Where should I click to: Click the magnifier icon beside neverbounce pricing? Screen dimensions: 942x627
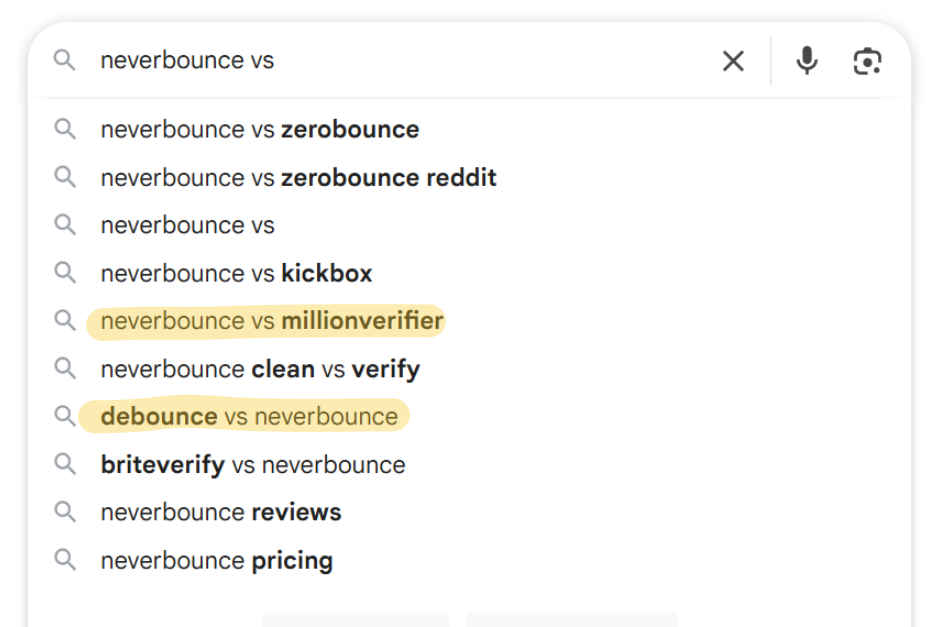[65, 560]
